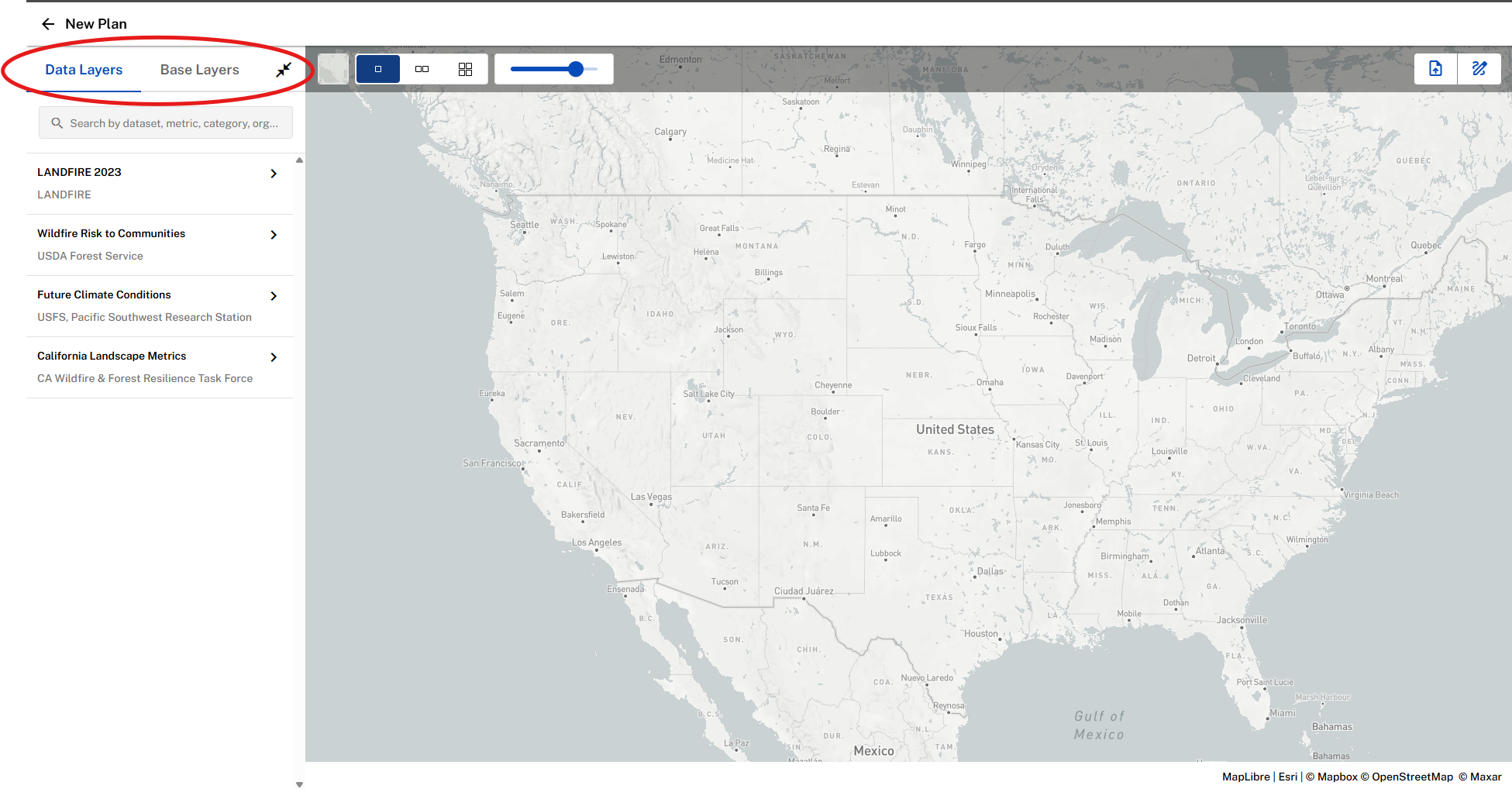The width and height of the screenshot is (1512, 789).
Task: Switch to the Base Layers tab
Action: [x=199, y=69]
